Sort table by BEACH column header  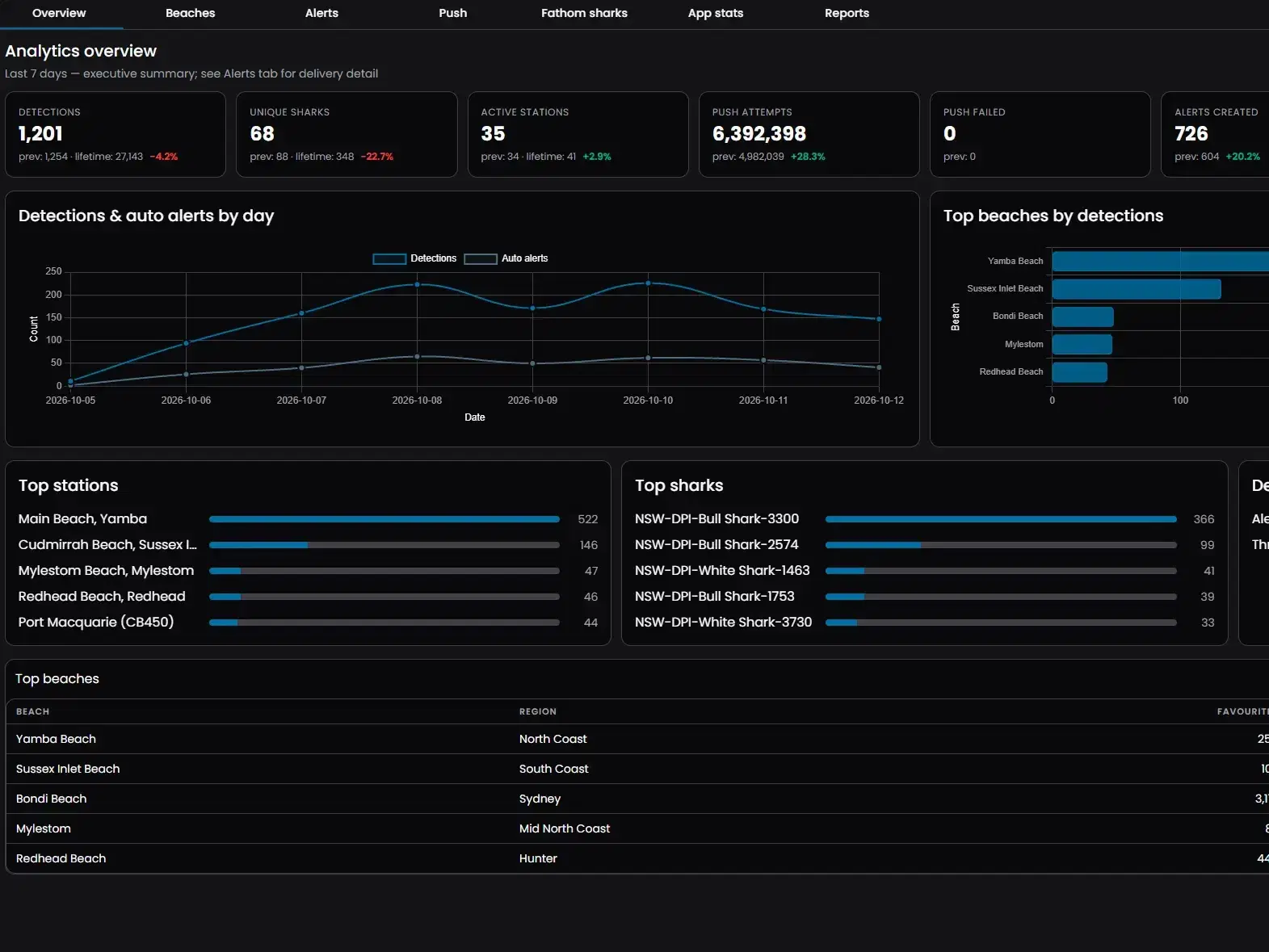[32, 711]
